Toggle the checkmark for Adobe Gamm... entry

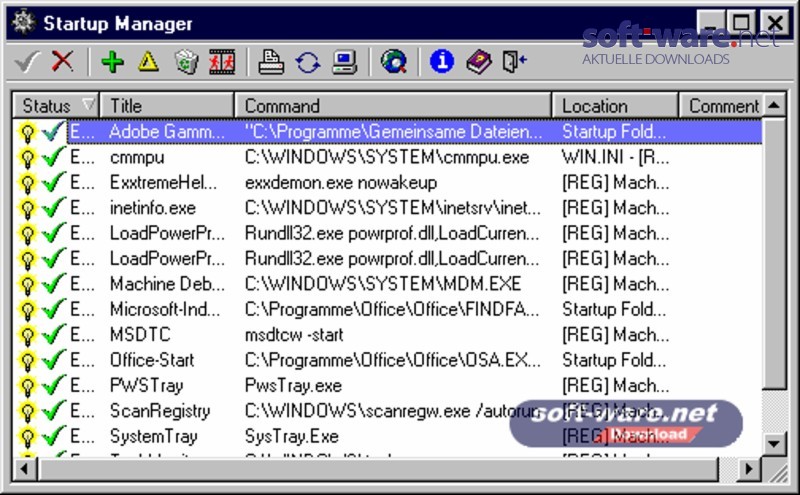tap(54, 132)
